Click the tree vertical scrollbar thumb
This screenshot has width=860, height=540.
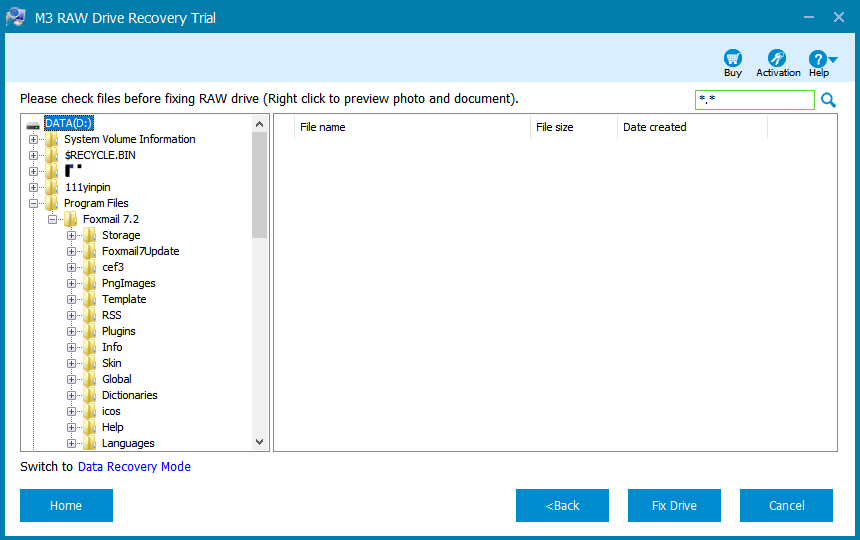(259, 185)
